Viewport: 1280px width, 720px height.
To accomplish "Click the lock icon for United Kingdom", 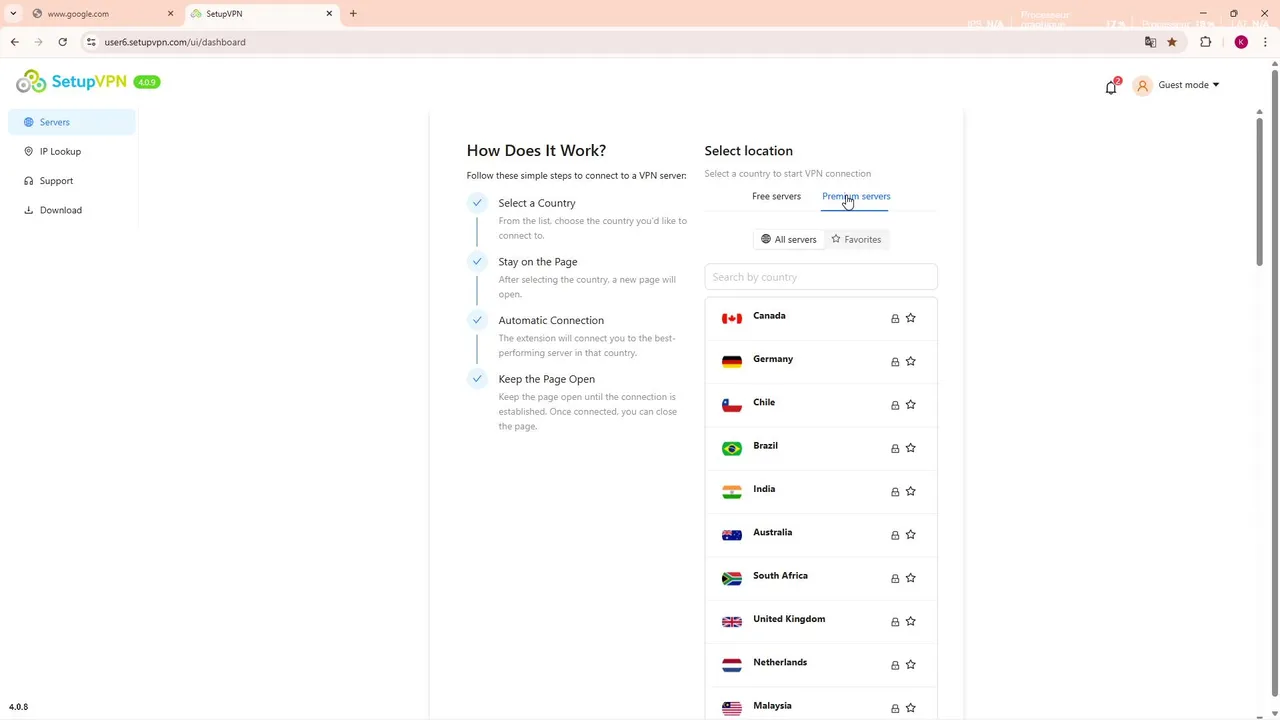I will tap(895, 621).
